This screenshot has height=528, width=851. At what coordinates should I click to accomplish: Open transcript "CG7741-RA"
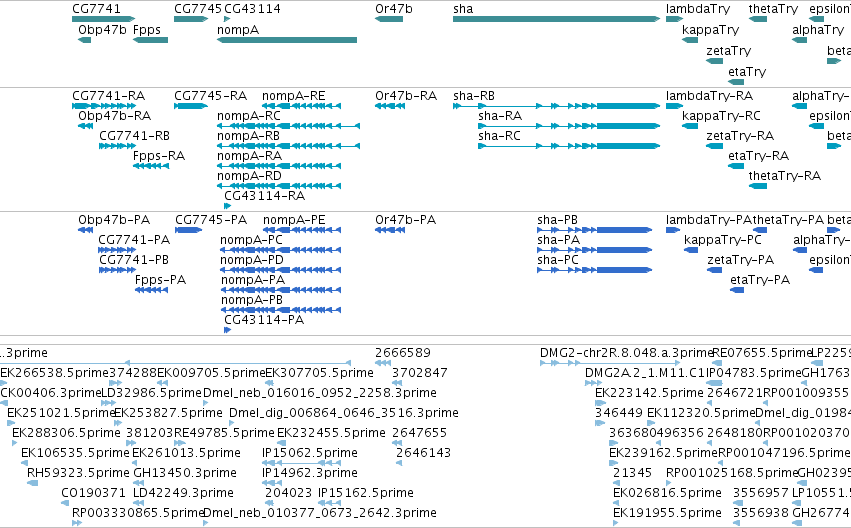tap(109, 96)
